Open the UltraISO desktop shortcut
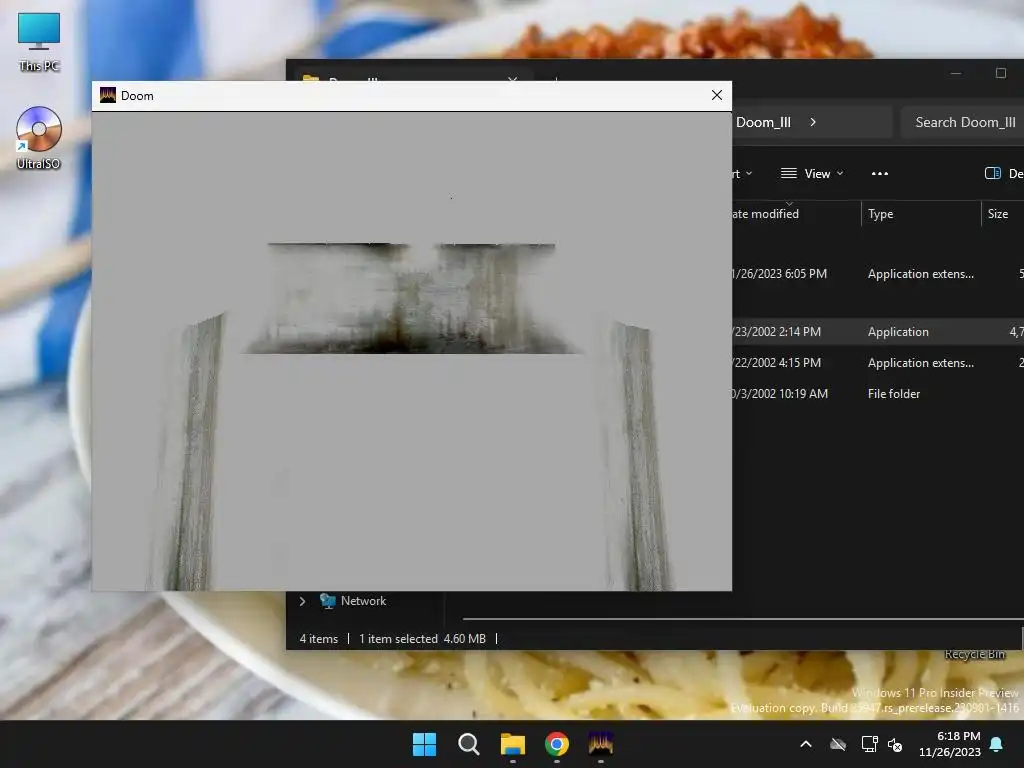This screenshot has width=1024, height=768. 39,138
